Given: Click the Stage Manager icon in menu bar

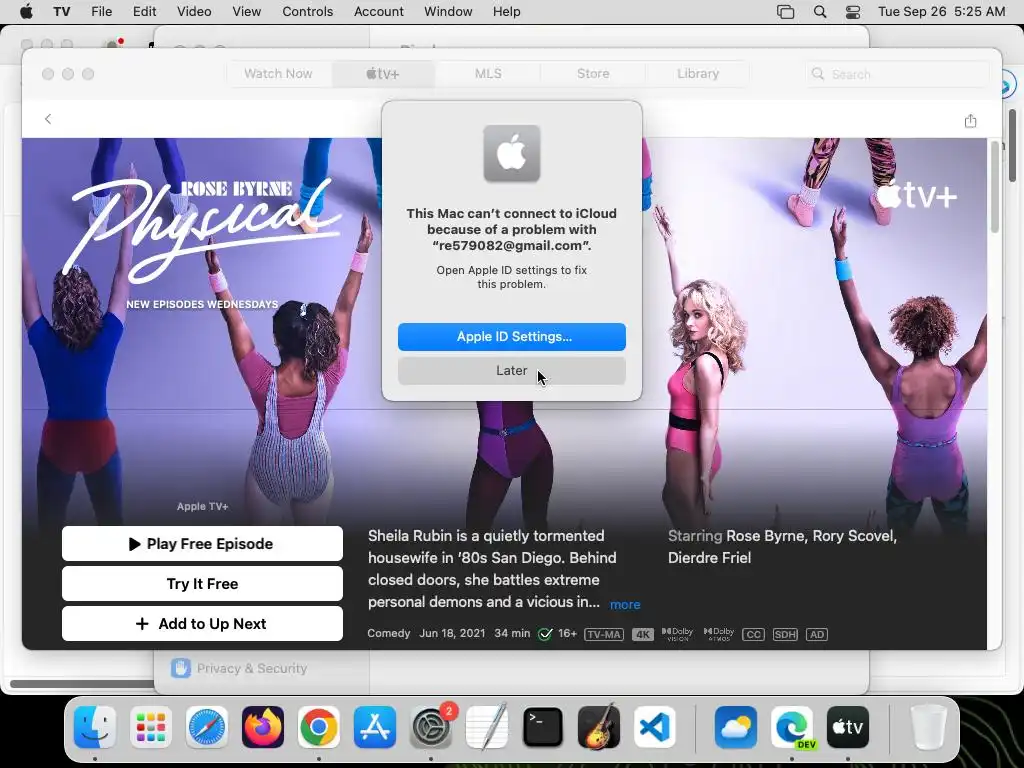Looking at the screenshot, I should click(786, 12).
